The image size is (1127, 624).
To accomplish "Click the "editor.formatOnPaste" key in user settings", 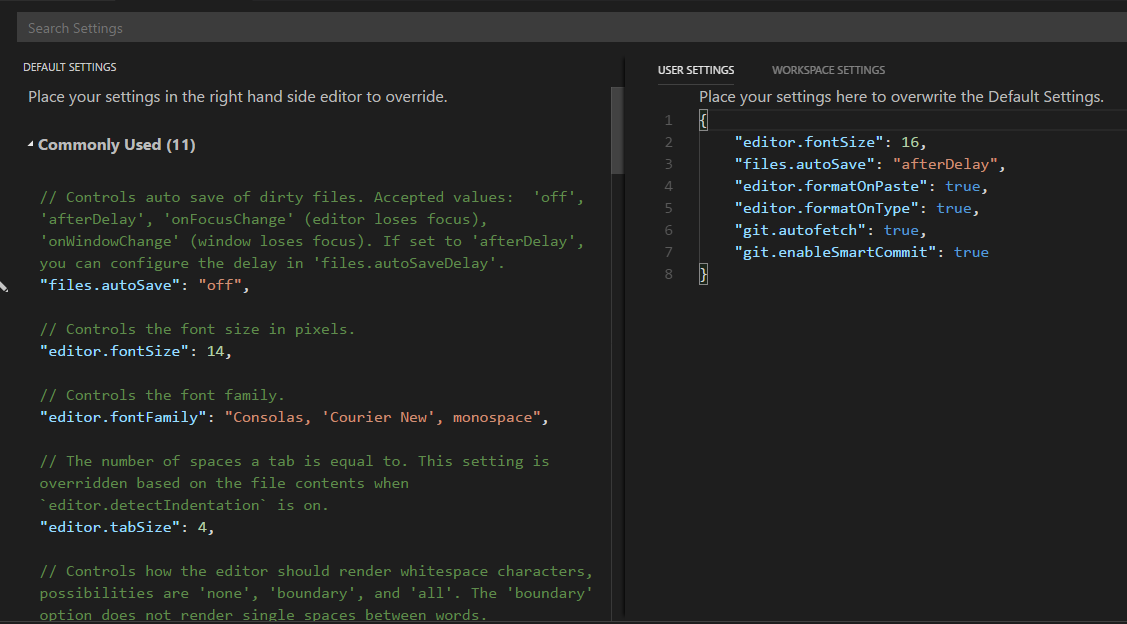I will pos(831,186).
